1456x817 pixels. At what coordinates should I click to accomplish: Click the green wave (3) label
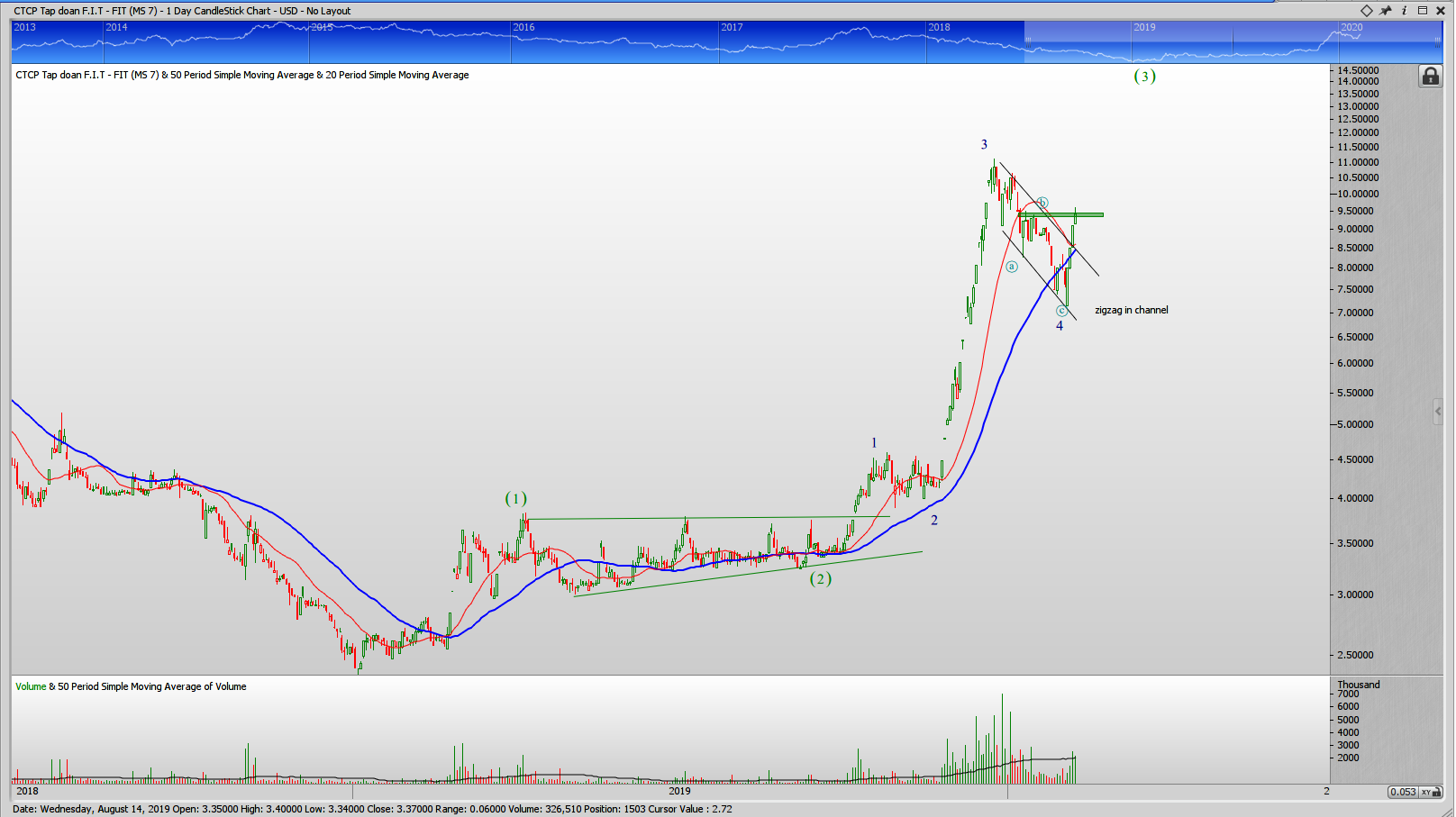click(x=1144, y=77)
